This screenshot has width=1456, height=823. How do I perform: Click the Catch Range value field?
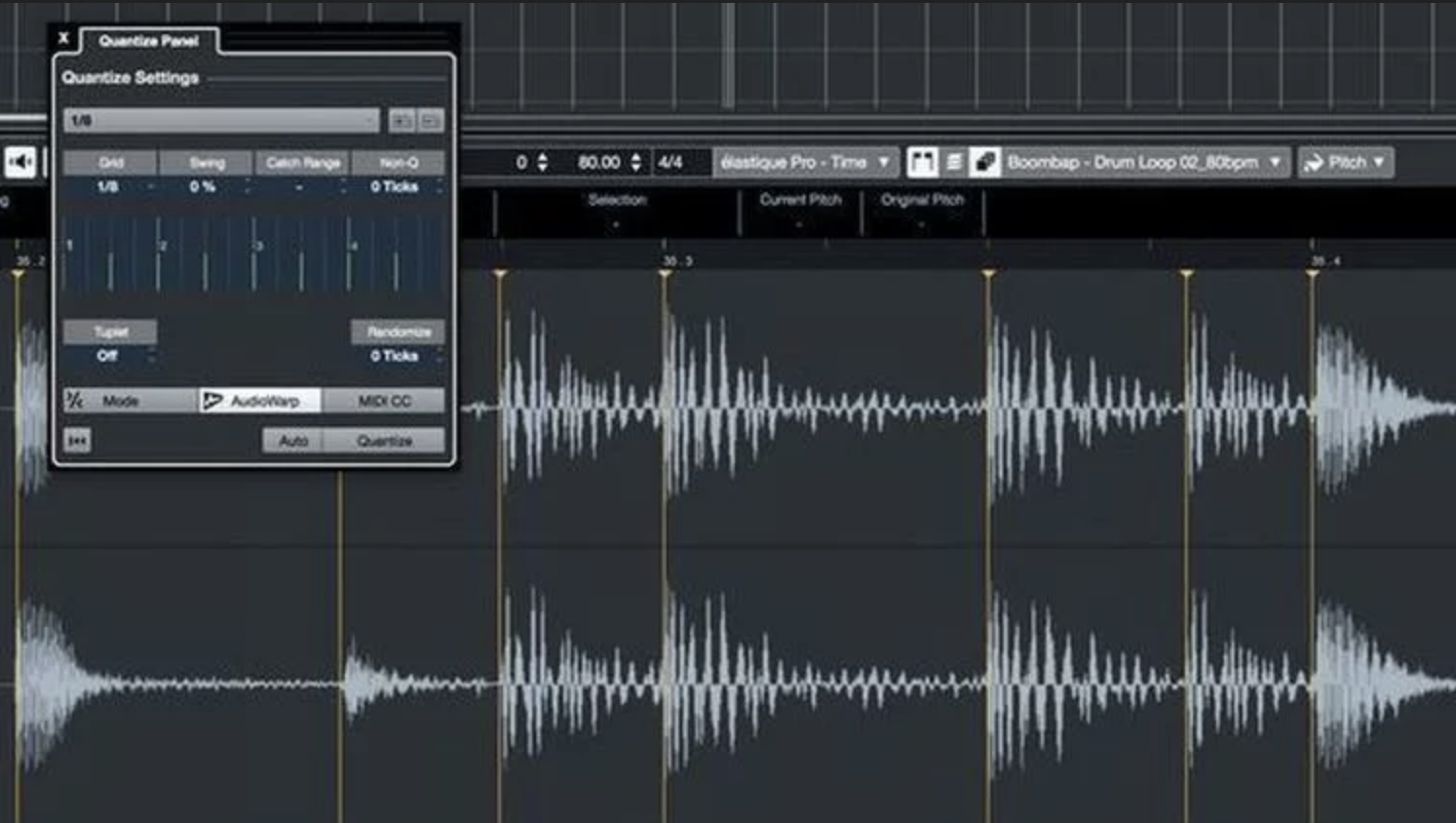(x=303, y=186)
